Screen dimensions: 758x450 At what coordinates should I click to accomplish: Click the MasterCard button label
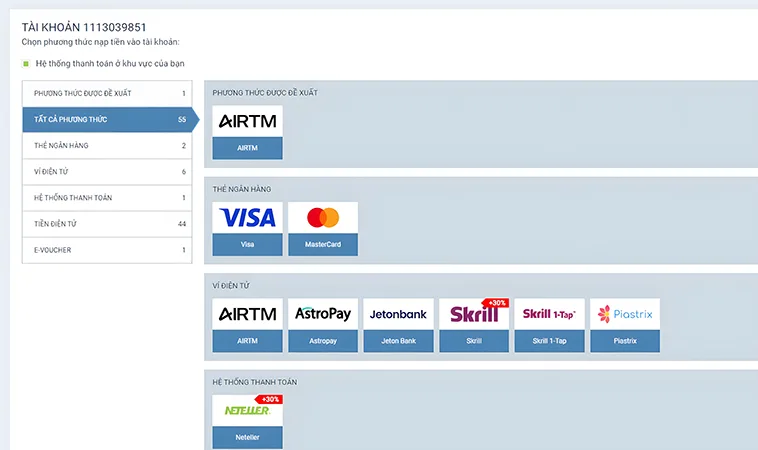(x=323, y=245)
